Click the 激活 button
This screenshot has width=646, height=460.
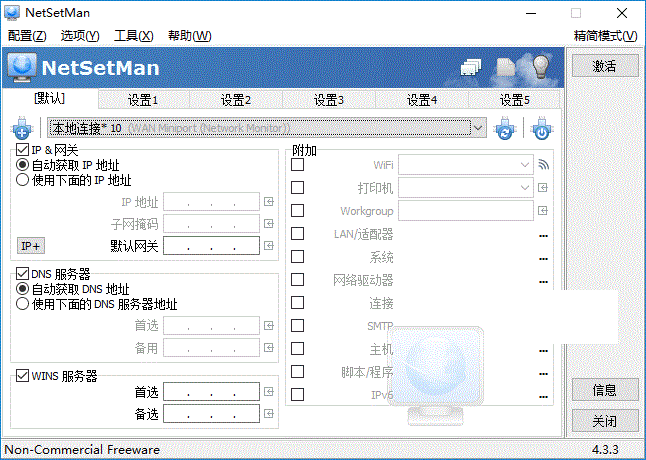[605, 66]
